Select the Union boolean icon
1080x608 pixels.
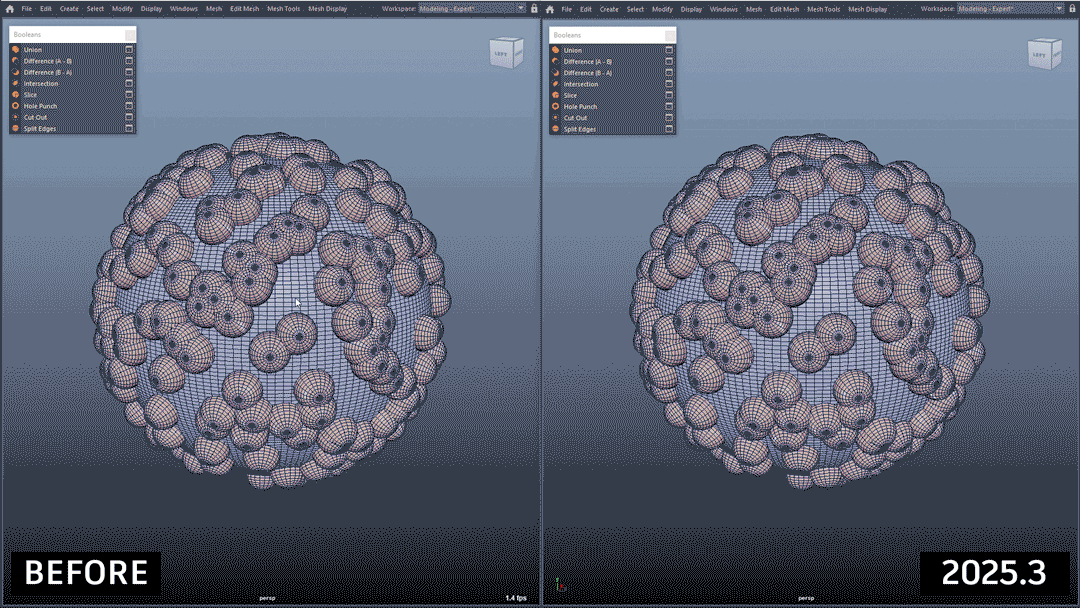(17, 49)
